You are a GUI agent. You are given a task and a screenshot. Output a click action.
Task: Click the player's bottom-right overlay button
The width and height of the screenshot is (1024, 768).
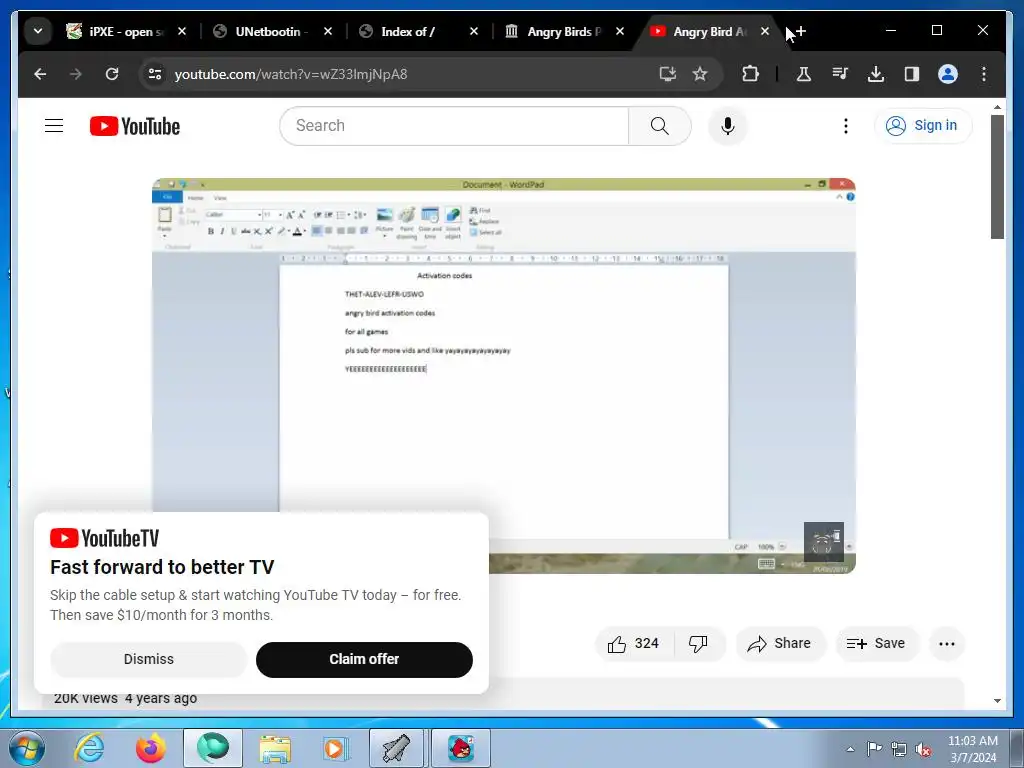pos(824,541)
